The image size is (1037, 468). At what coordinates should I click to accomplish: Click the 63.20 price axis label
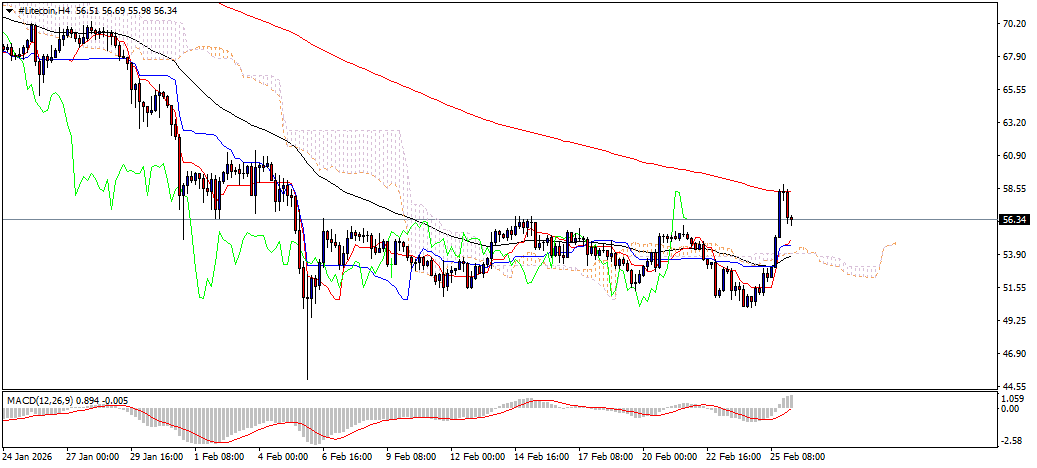click(1014, 123)
